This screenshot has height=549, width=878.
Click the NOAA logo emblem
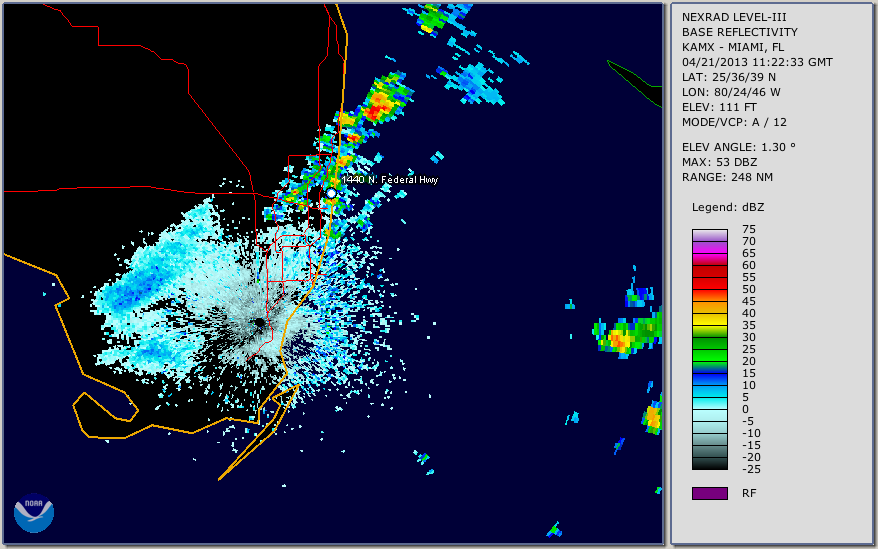point(34,513)
